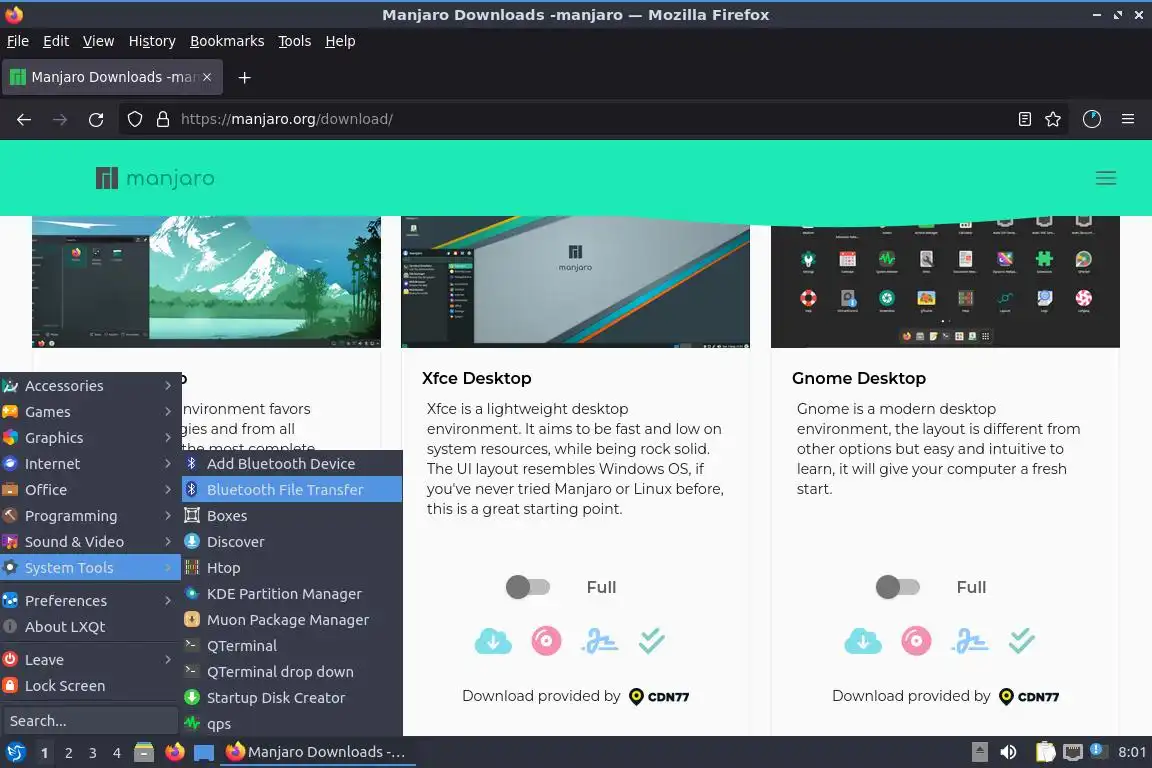Viewport: 1152px width, 768px height.
Task: Open About LXQt
Action: tap(90, 627)
